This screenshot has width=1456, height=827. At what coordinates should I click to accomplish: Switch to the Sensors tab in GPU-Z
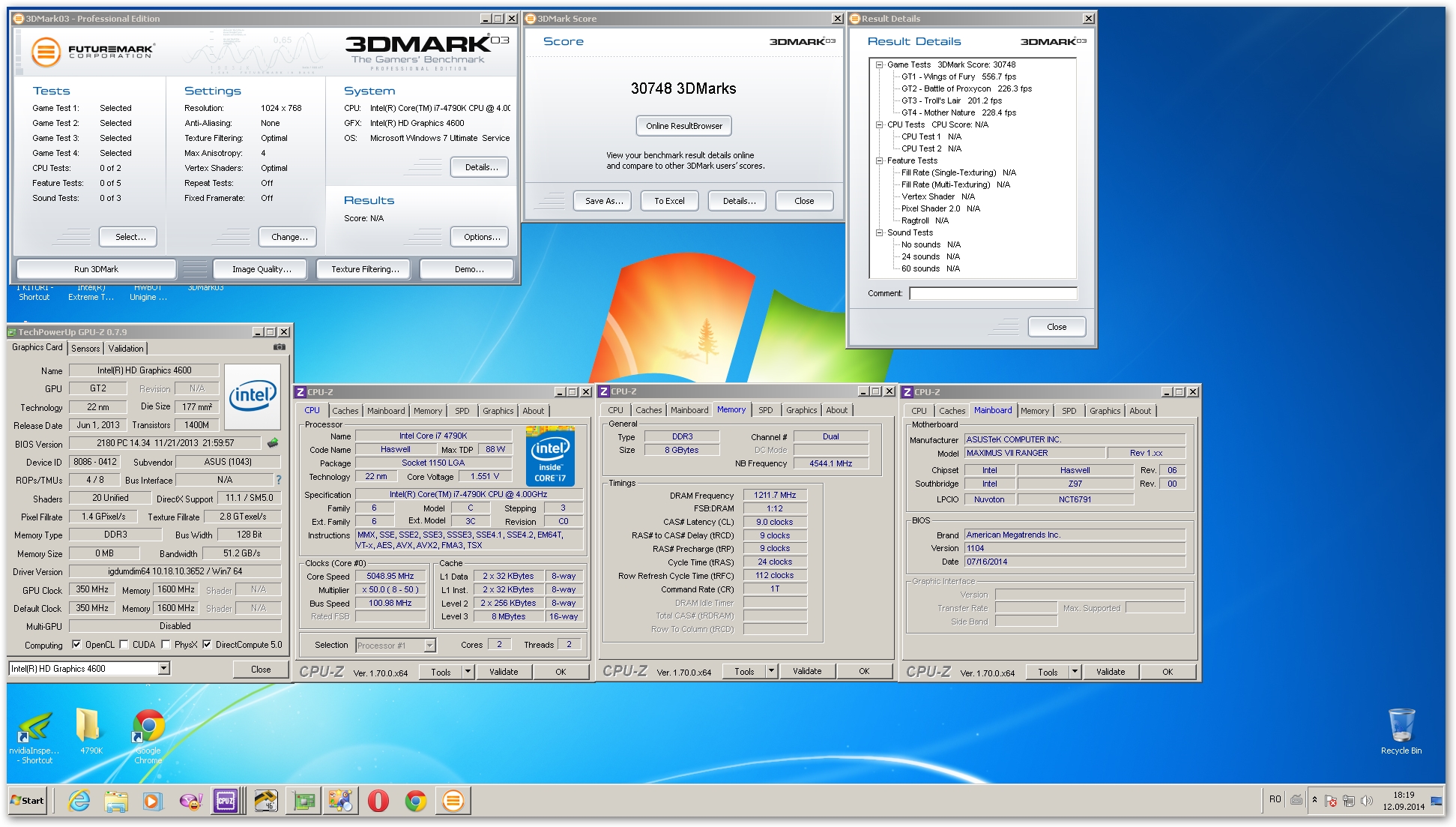tap(85, 349)
